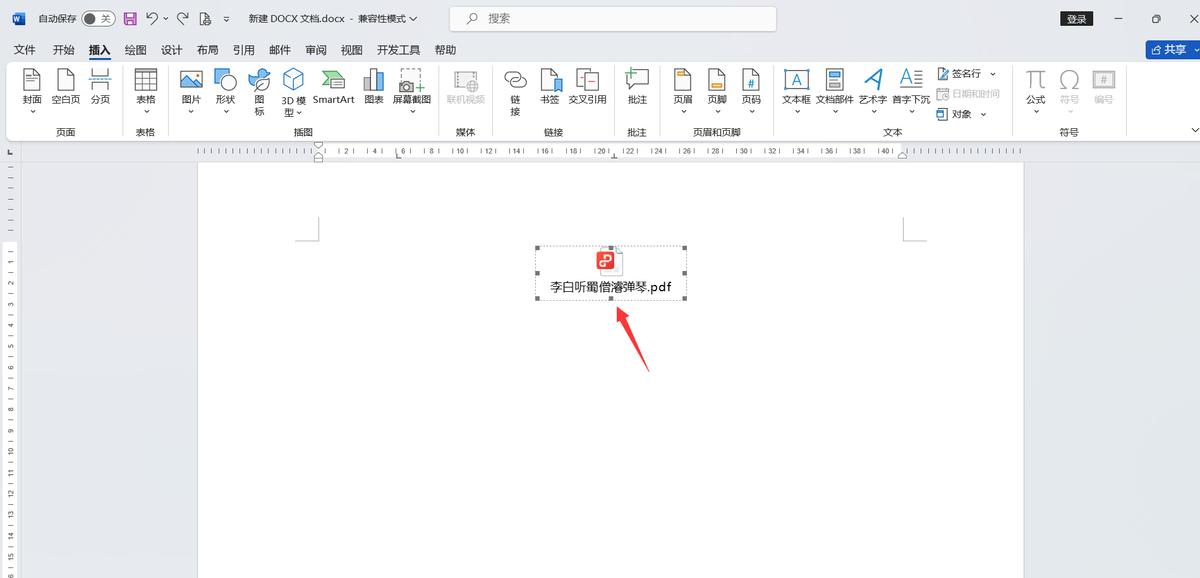Add a Comment (批注)

tap(637, 88)
